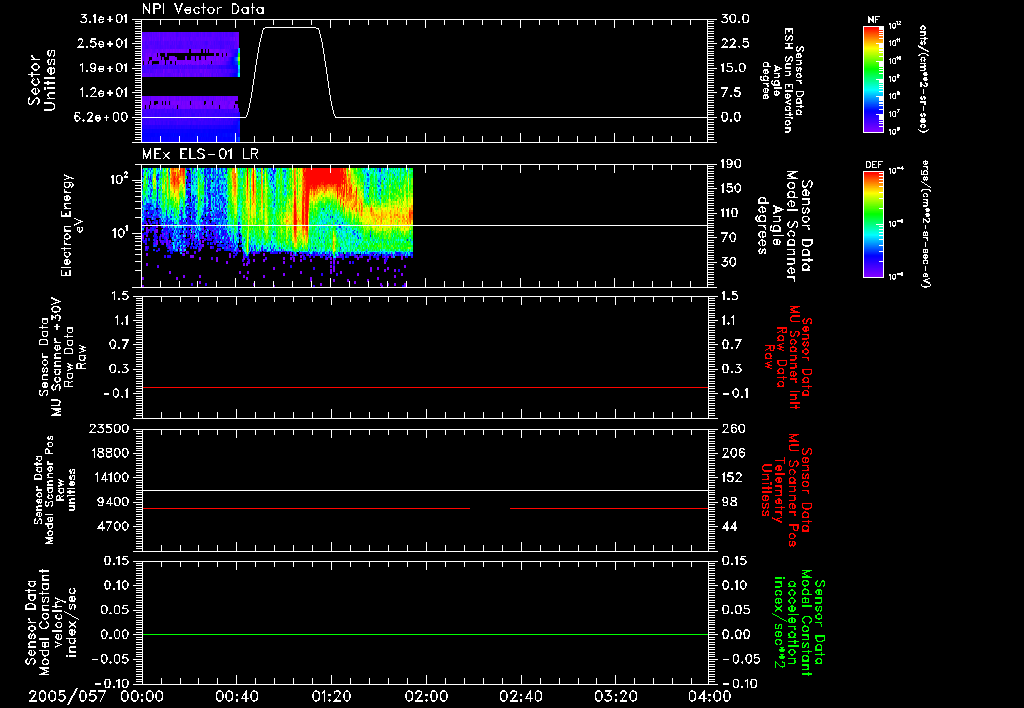1024x708 pixels.
Task: Click the 22.5 degree tick label
Action: pos(735,43)
